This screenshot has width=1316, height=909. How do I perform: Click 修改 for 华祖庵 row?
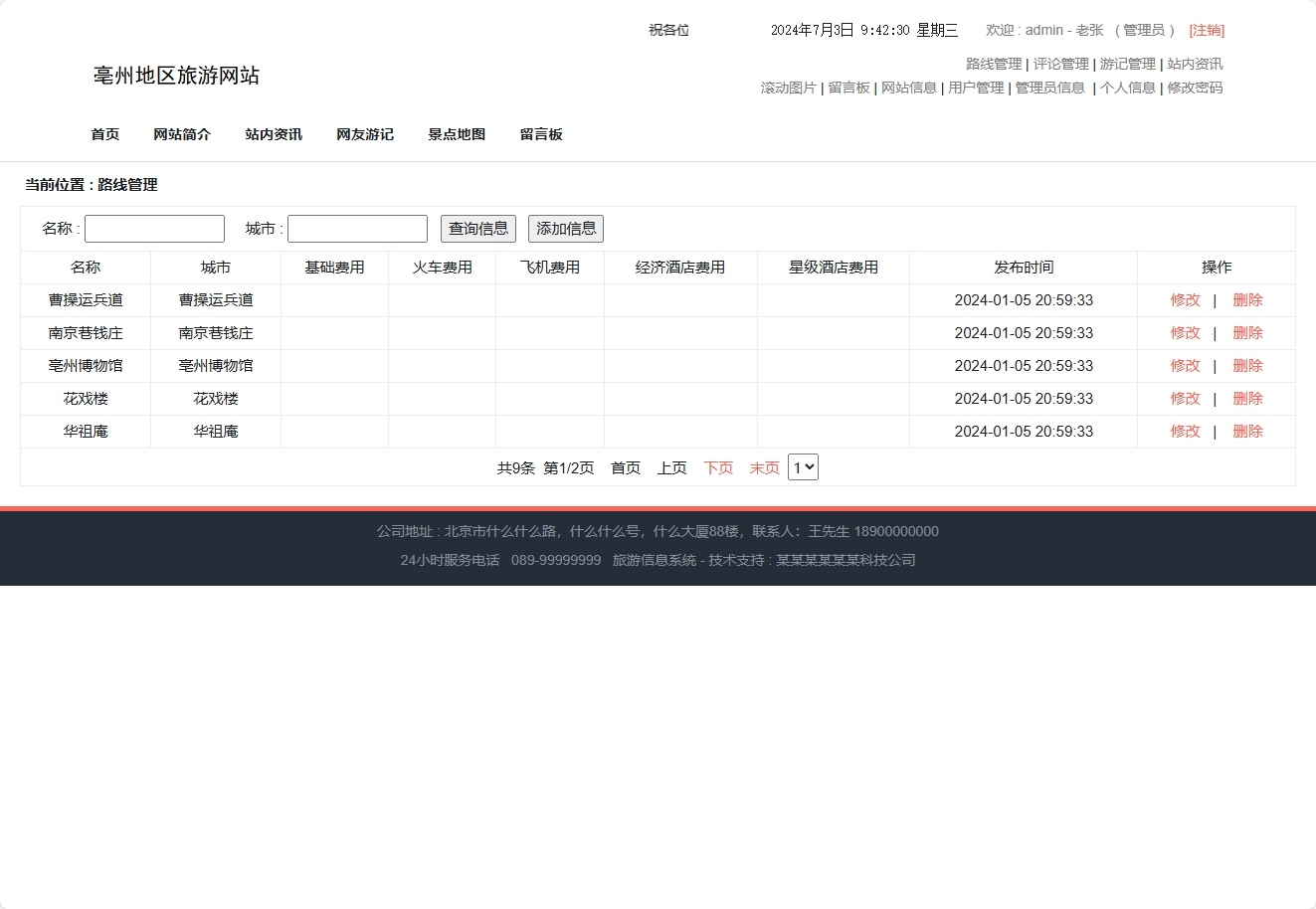pos(1186,432)
